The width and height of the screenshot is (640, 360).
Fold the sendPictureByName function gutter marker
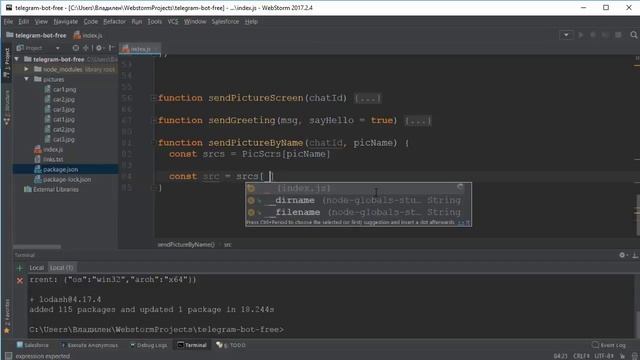click(x=154, y=142)
